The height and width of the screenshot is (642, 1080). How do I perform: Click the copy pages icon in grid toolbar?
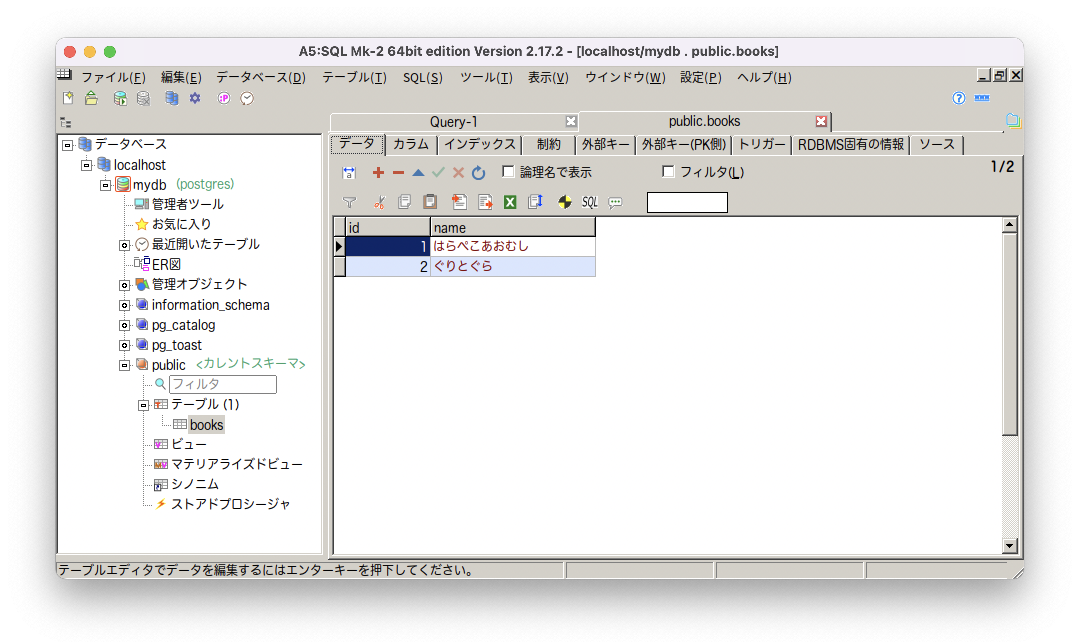404,202
